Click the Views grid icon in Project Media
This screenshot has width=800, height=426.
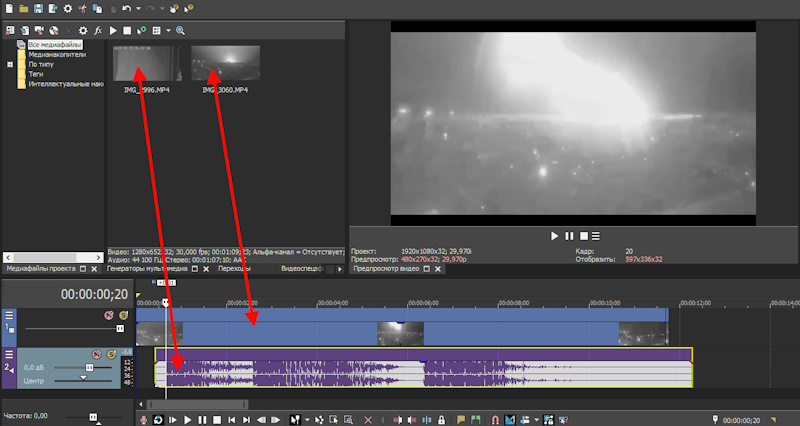tap(157, 31)
